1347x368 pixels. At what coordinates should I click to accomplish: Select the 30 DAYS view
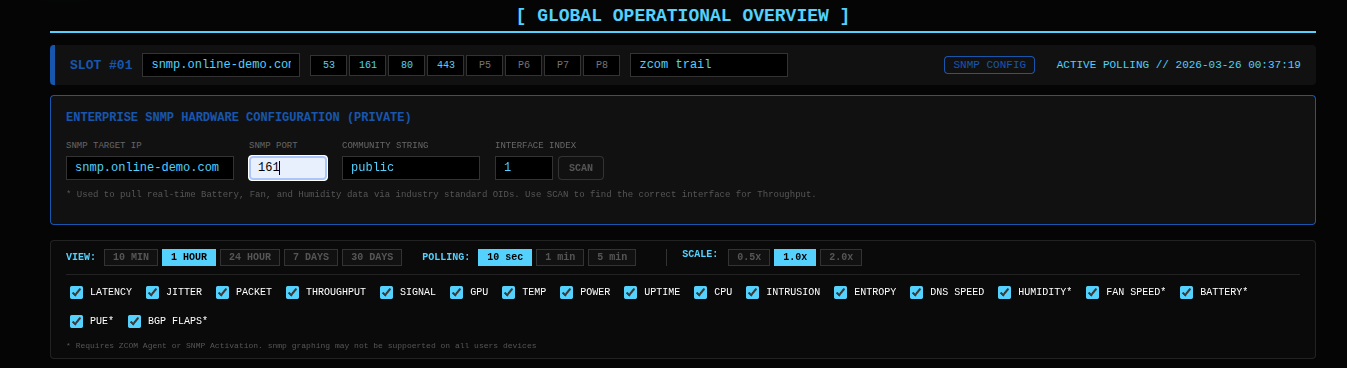372,257
